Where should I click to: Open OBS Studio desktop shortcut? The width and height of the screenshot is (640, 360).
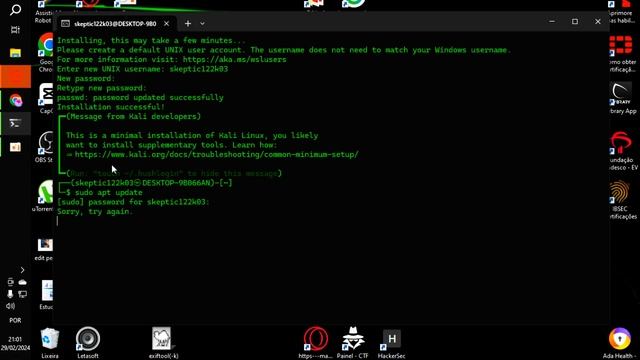coord(45,147)
